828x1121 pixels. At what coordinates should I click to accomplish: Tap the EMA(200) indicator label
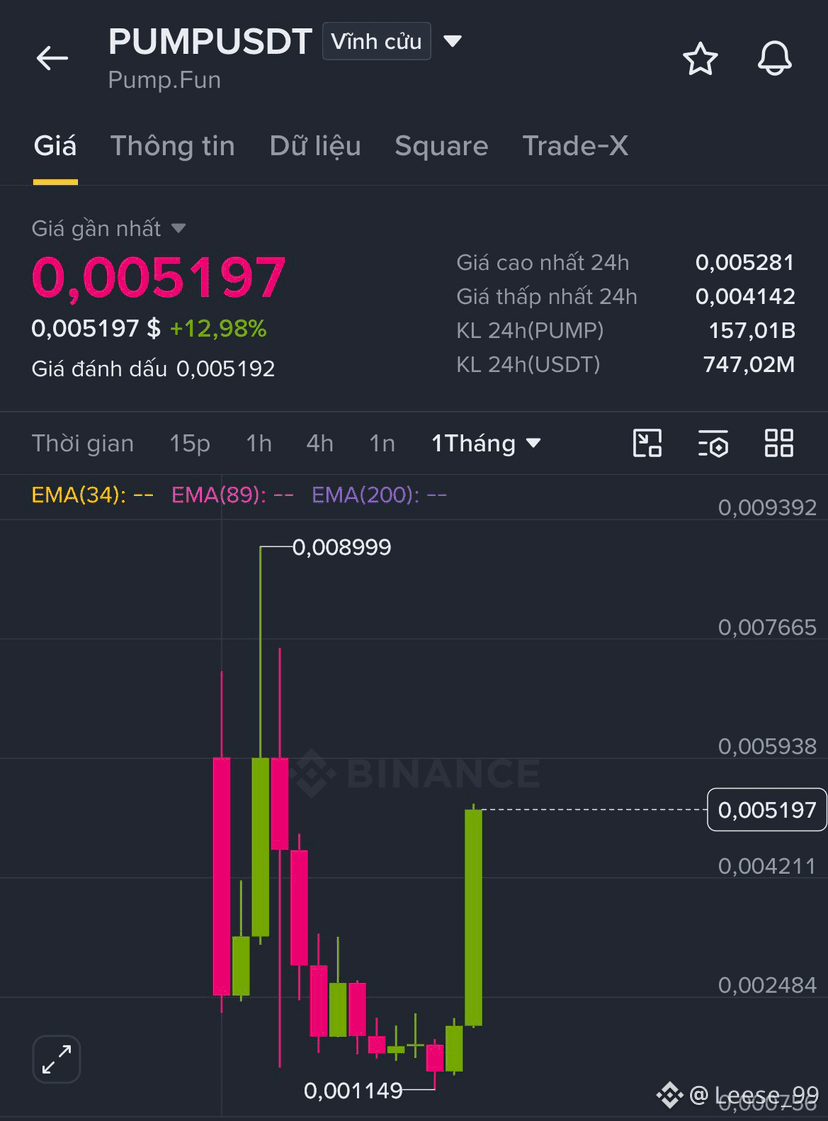(x=379, y=495)
